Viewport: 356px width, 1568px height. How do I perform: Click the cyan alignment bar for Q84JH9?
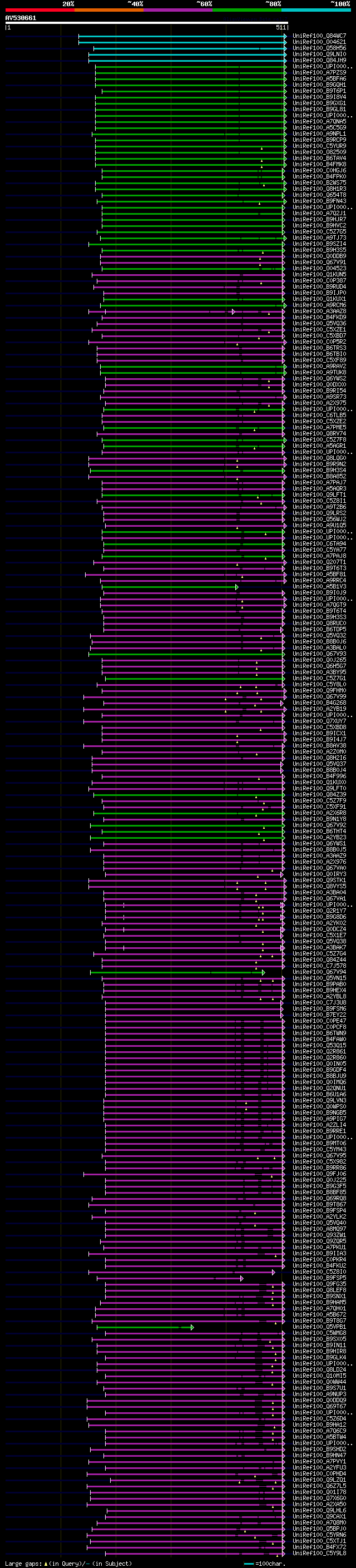(x=187, y=60)
